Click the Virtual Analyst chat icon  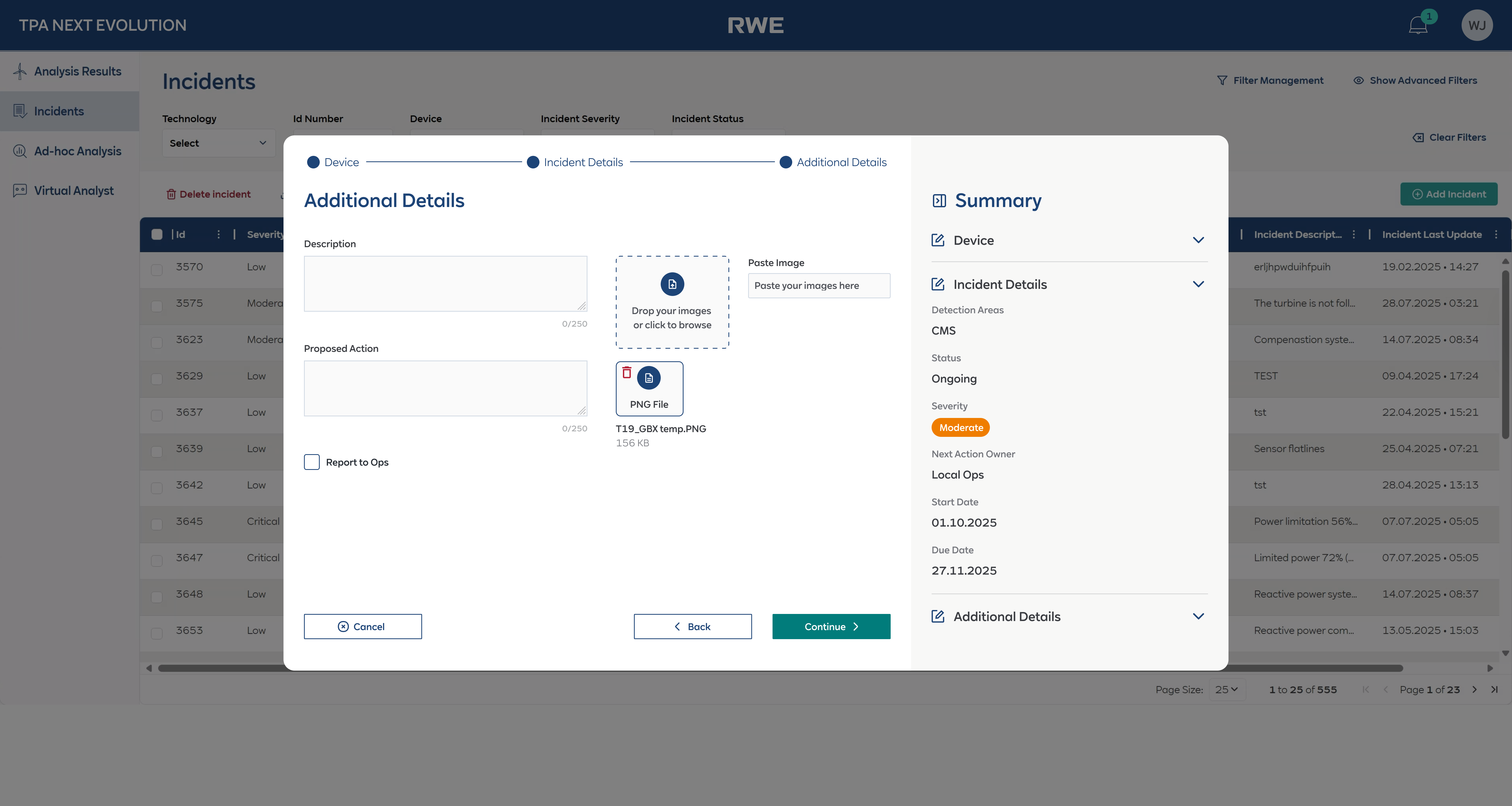tap(20, 191)
